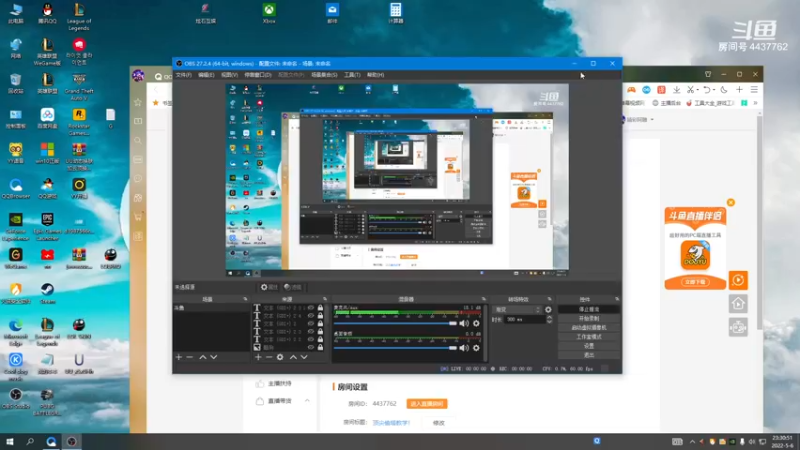Open Xbox desktop shortcut
The height and width of the screenshot is (450, 800).
(x=269, y=13)
